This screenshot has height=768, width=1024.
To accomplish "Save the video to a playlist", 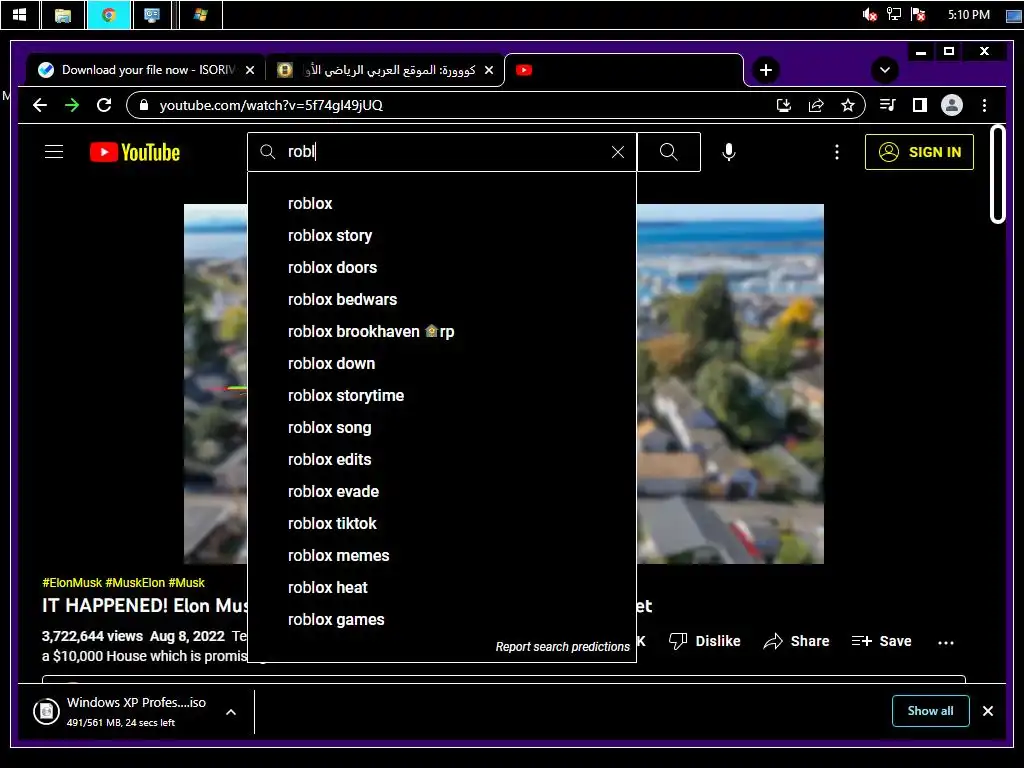I will point(881,641).
